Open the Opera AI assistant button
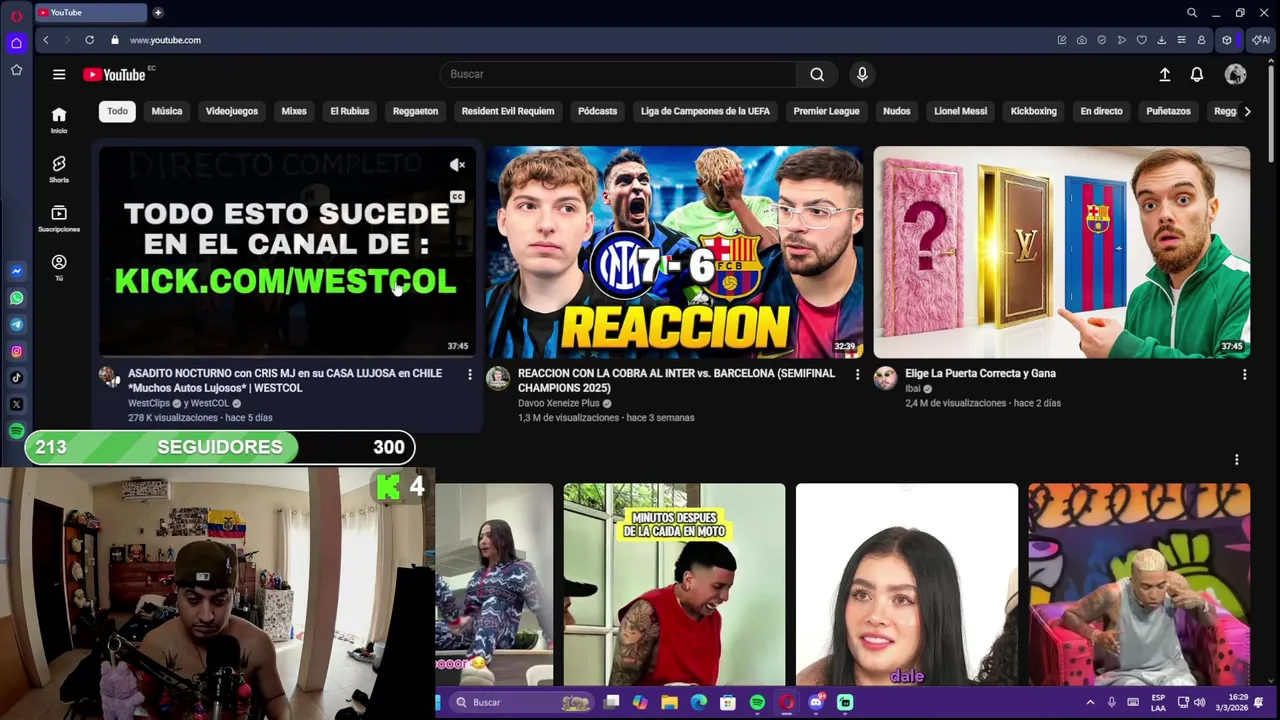The width and height of the screenshot is (1280, 720). 1261,40
